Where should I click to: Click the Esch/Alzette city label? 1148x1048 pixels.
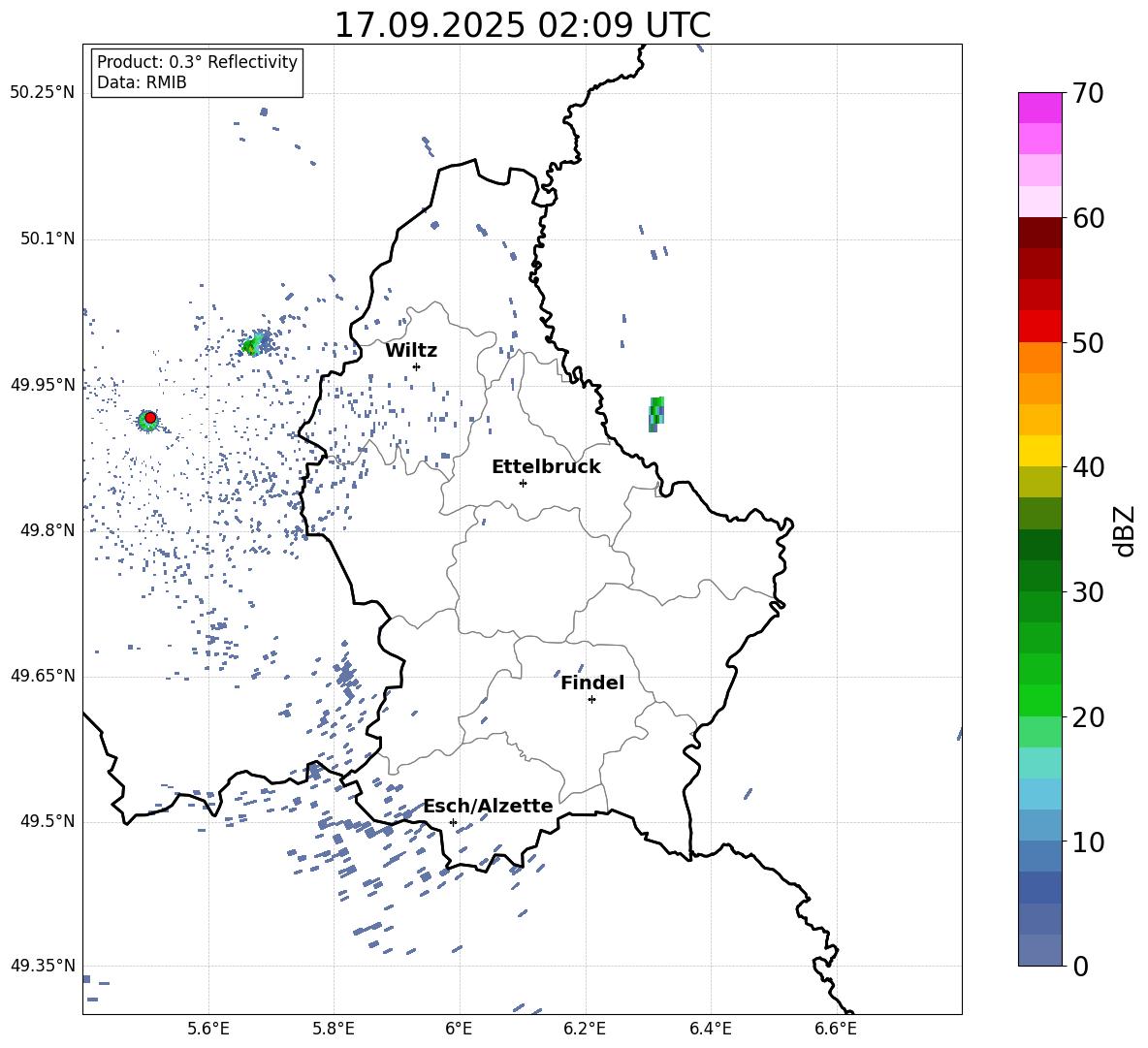click(488, 807)
